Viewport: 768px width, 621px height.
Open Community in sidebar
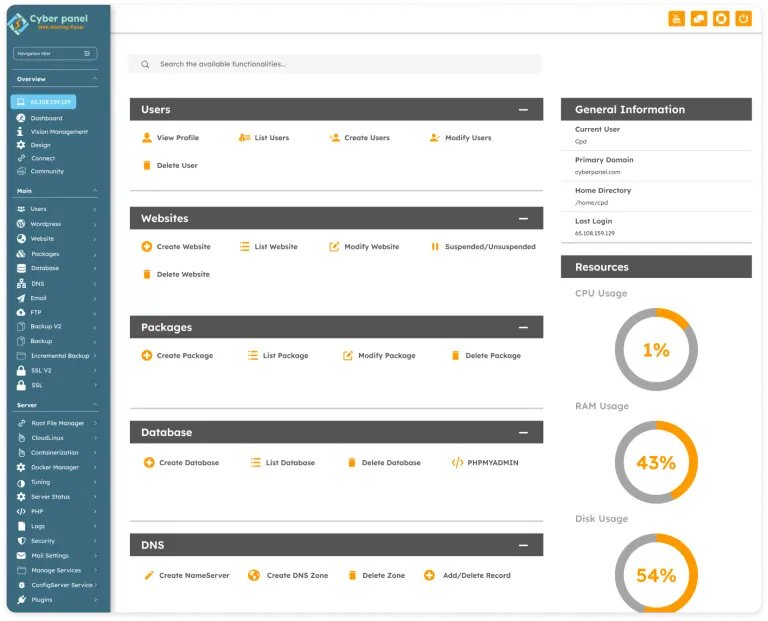pyautogui.click(x=40, y=171)
